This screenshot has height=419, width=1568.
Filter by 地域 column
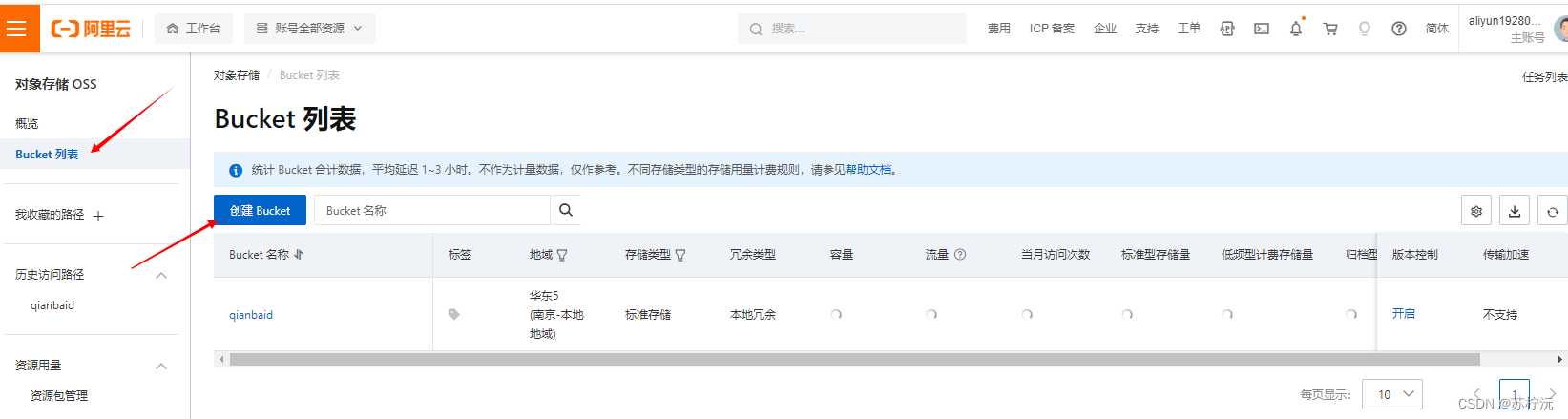562,255
